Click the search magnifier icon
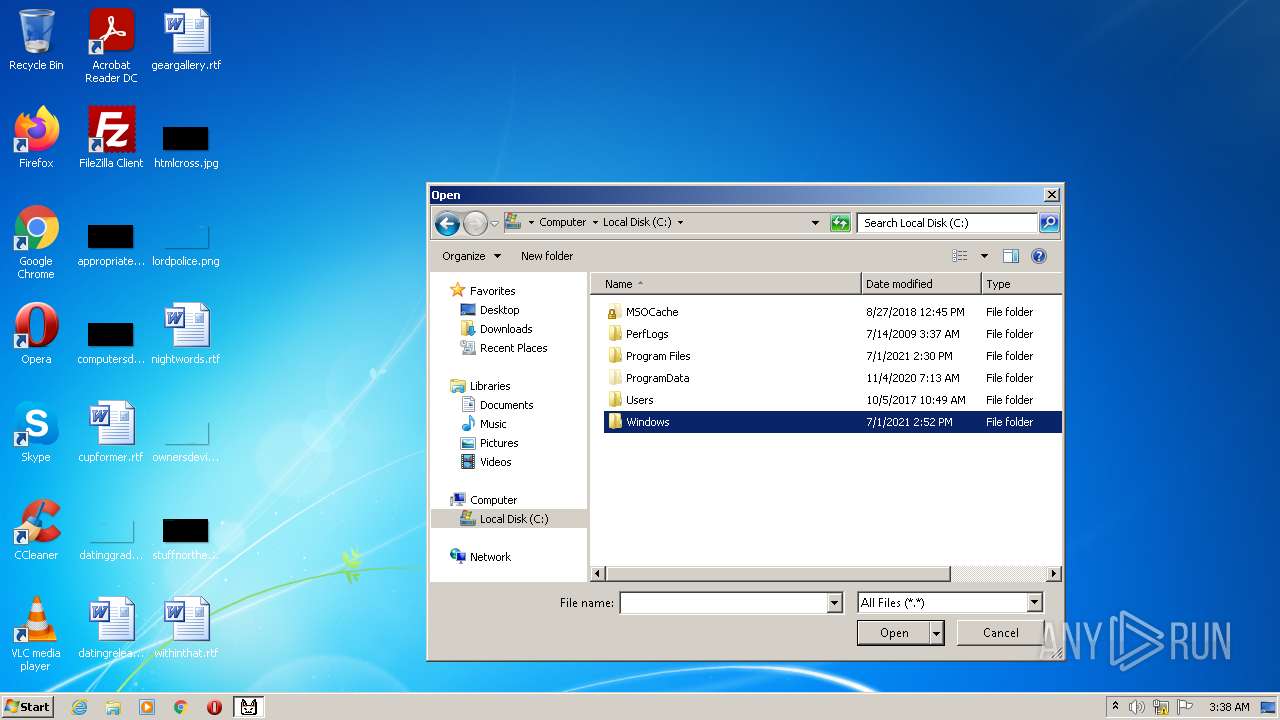Screen dimensions: 1280x720 point(1049,223)
